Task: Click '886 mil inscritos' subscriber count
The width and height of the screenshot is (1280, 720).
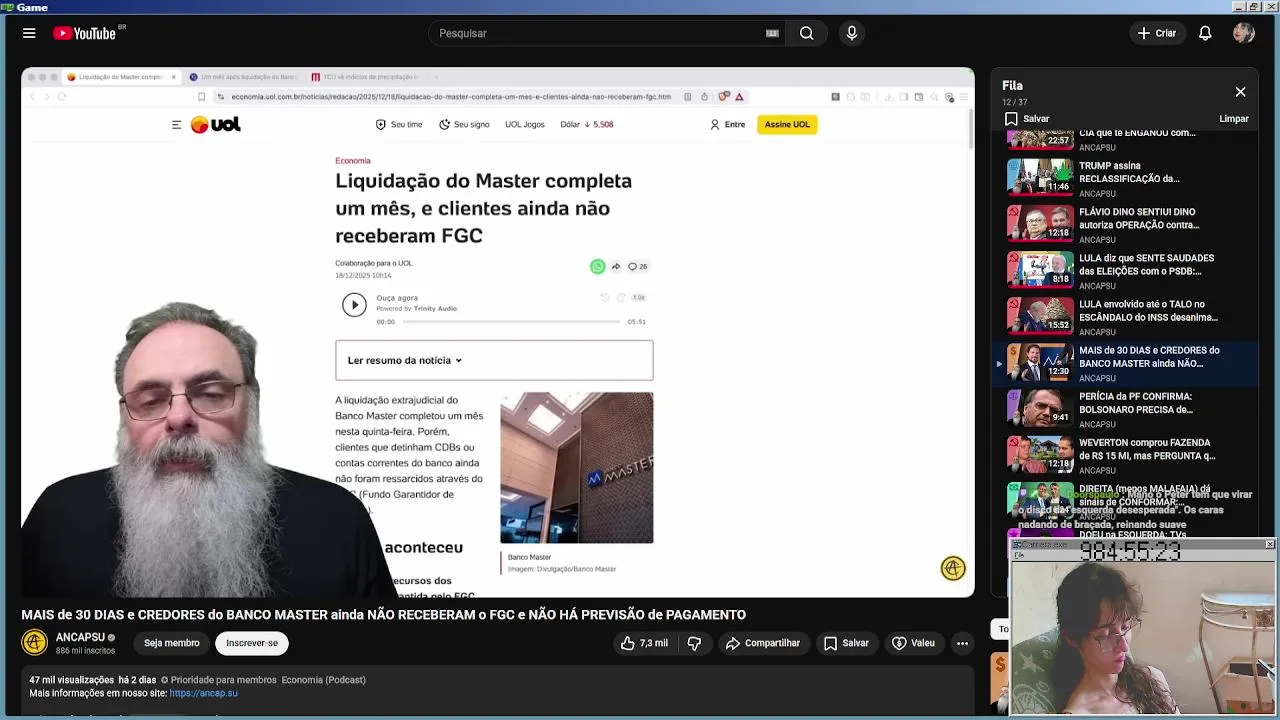Action: pos(86,650)
